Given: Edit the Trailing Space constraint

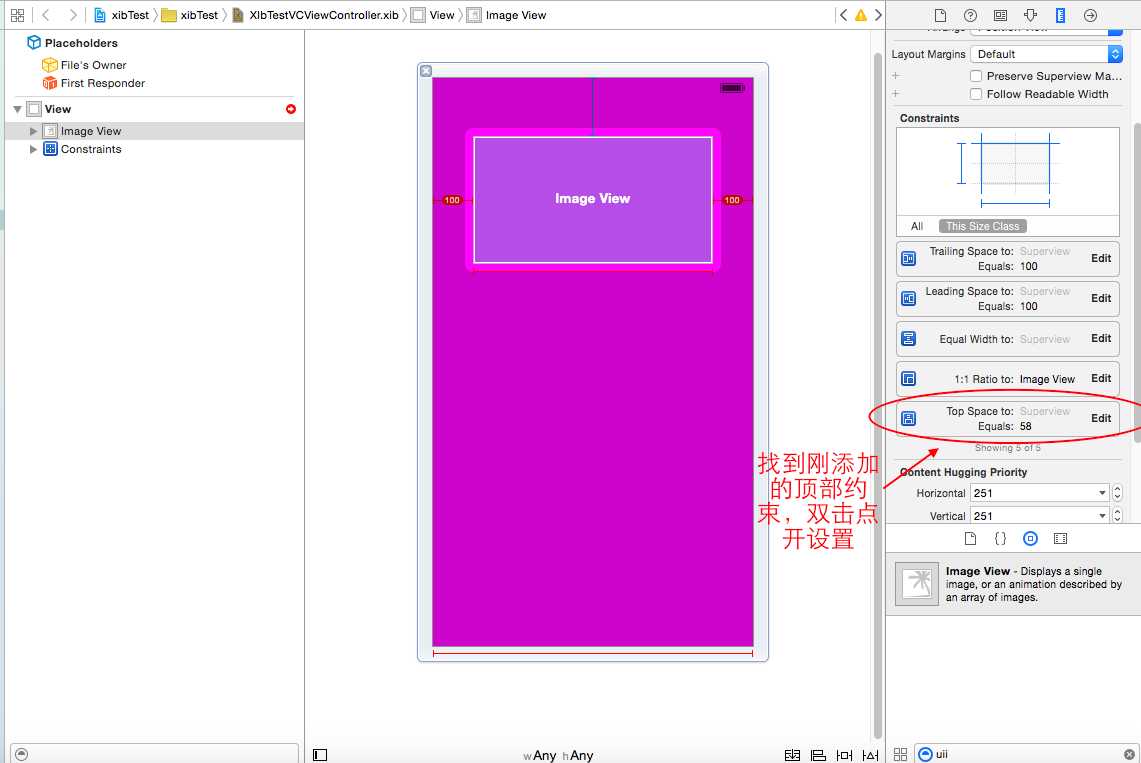Looking at the screenshot, I should click(1100, 258).
